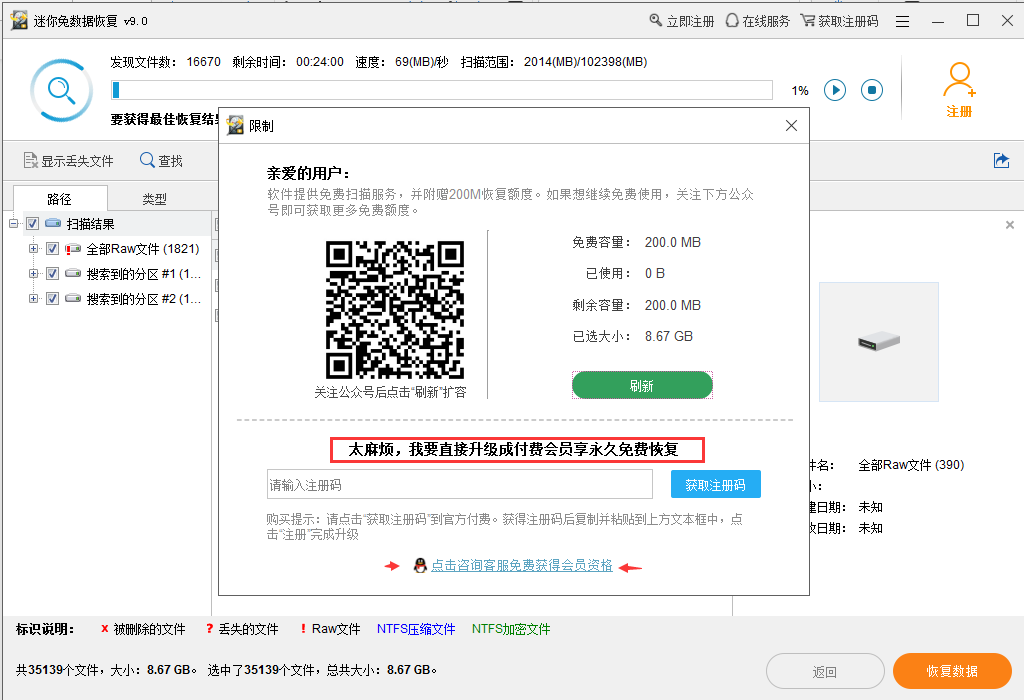The height and width of the screenshot is (700, 1024).
Task: Click the 扫描范围 value 2014(MB)/102398(MB)
Action: pos(585,62)
